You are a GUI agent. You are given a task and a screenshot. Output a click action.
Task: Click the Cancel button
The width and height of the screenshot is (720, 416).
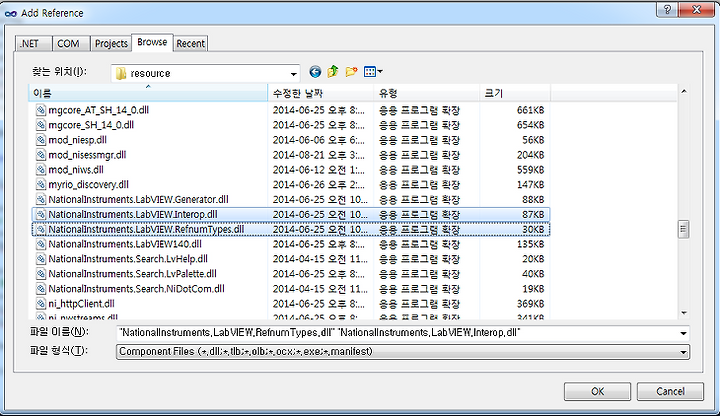click(670, 392)
